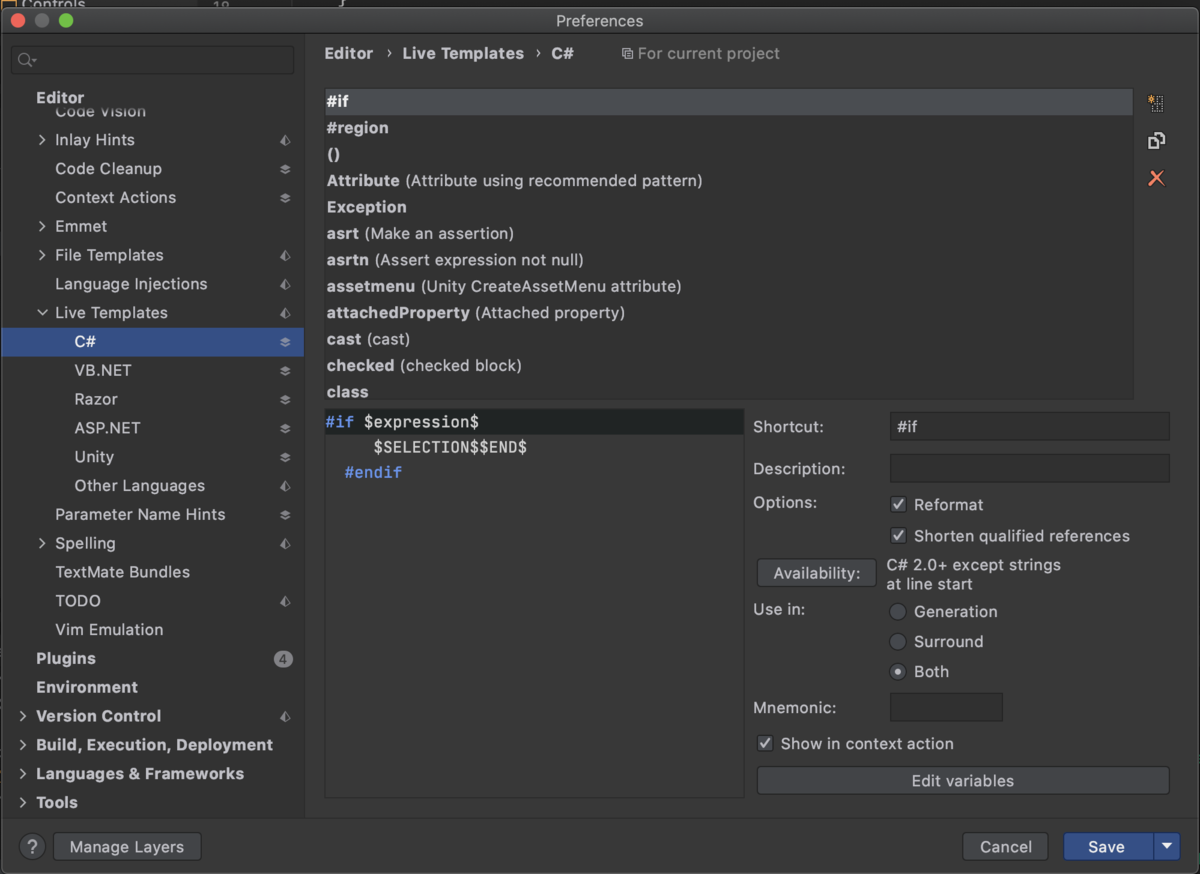Image resolution: width=1200 pixels, height=874 pixels.
Task: Expand the Emmet tree node
Action: coord(42,227)
